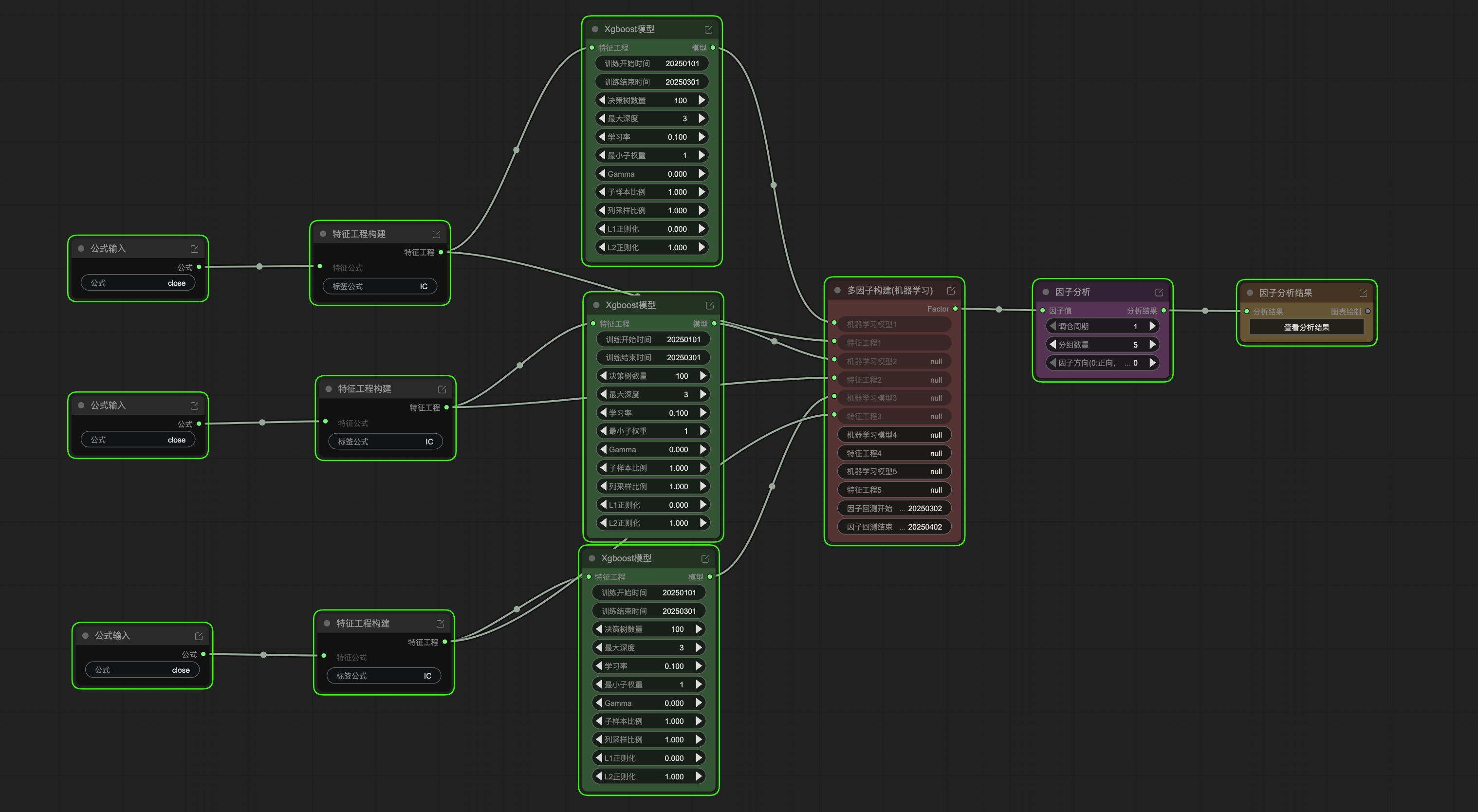This screenshot has width=1478, height=812.
Task: Adjust 学习率 slider in bottom Xgboost node
Action: [x=648, y=665]
